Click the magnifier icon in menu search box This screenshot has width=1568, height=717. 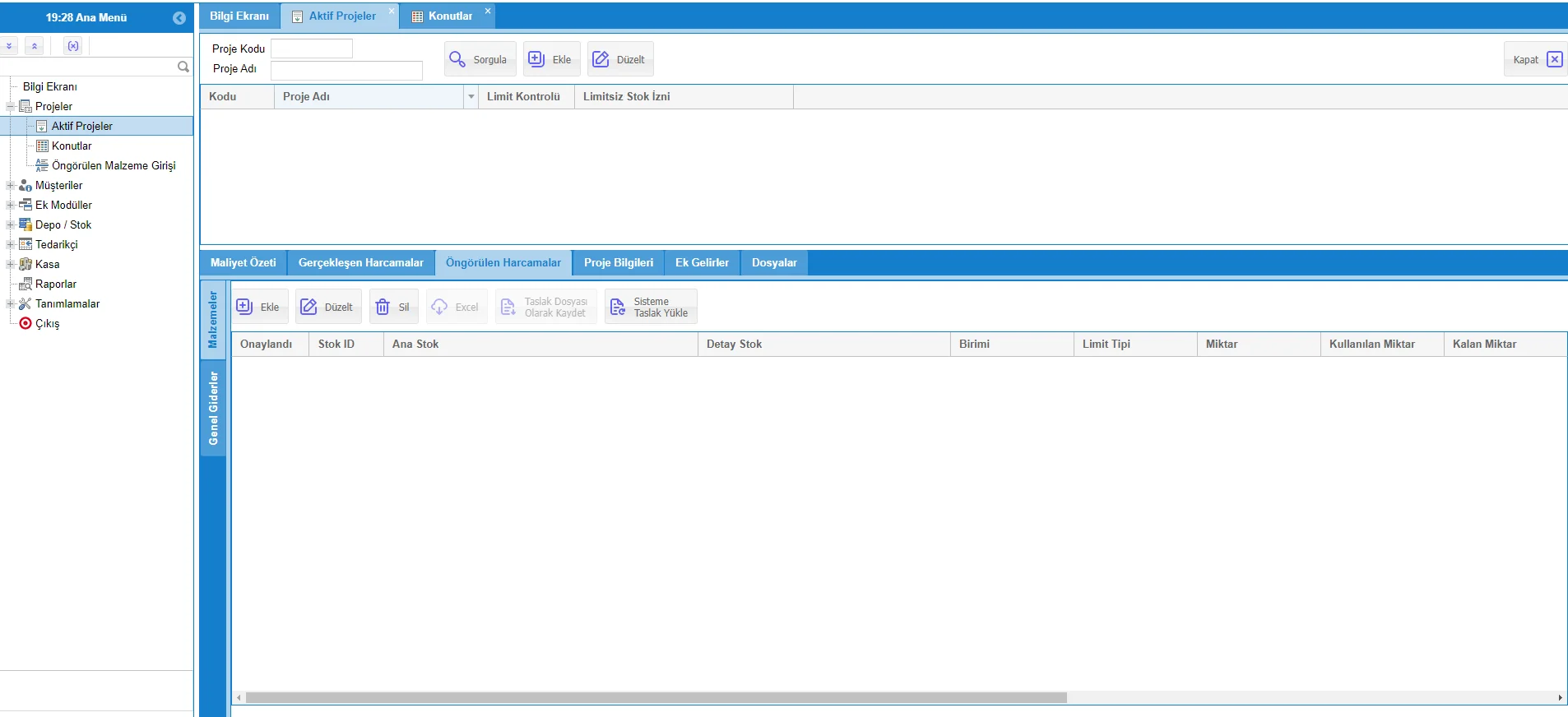tap(183, 67)
